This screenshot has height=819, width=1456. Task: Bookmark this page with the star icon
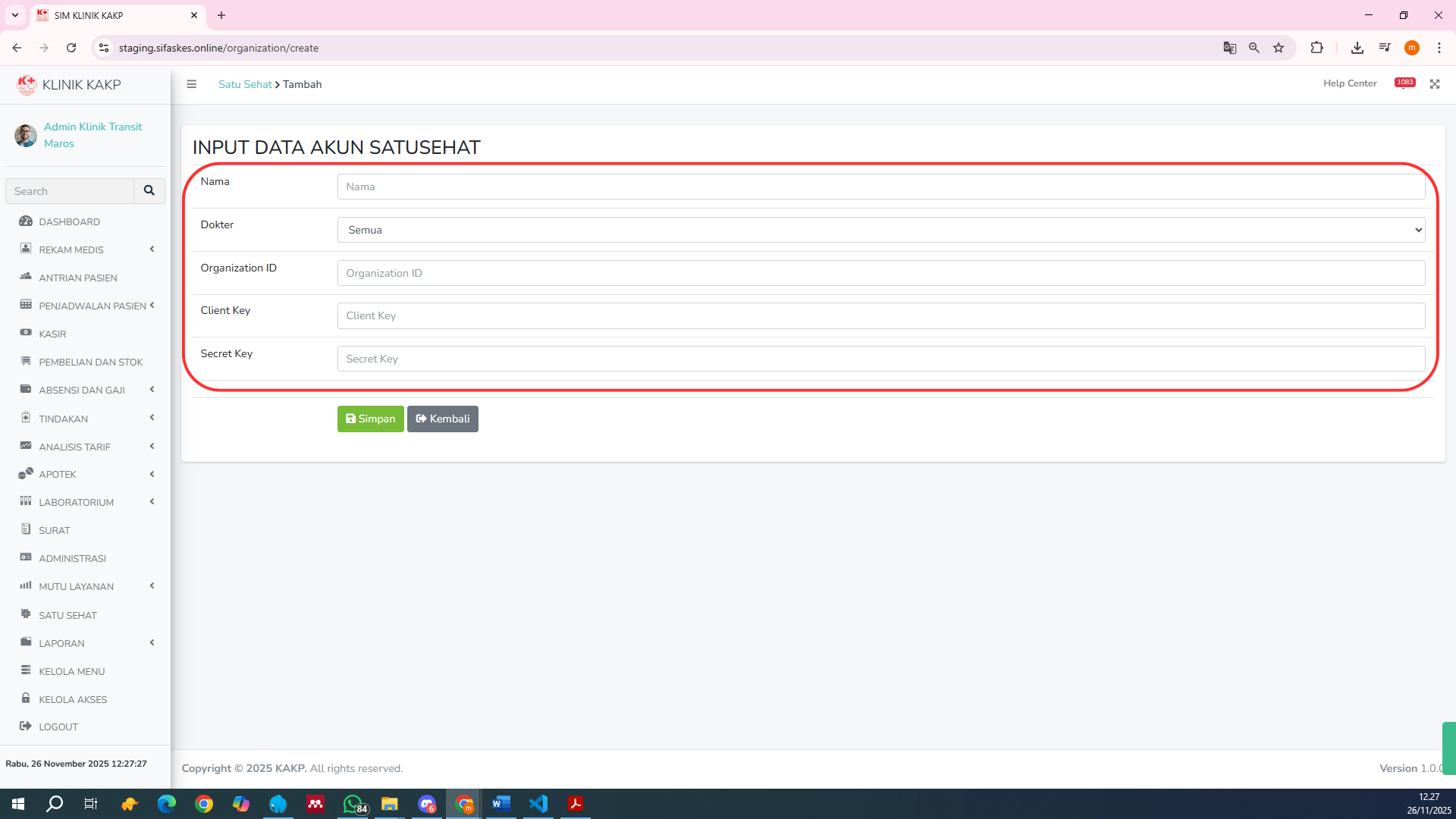[x=1279, y=48]
